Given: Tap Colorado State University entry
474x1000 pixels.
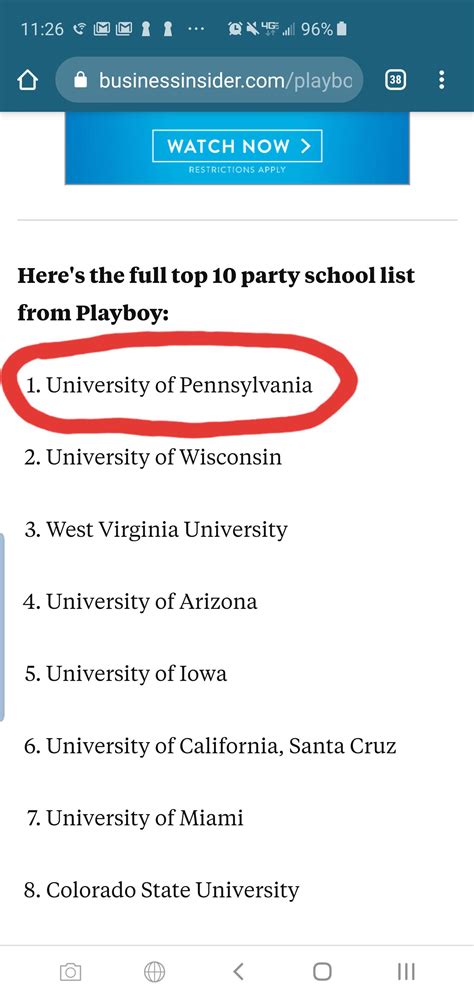Looking at the screenshot, I should (161, 890).
